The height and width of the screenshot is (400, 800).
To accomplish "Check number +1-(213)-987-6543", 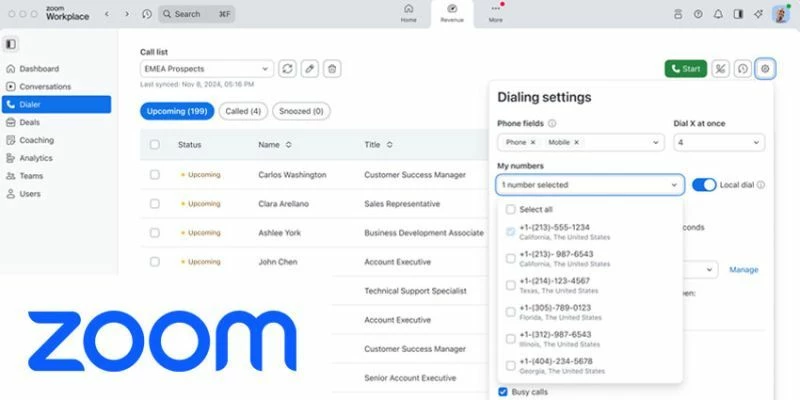I will [510, 259].
